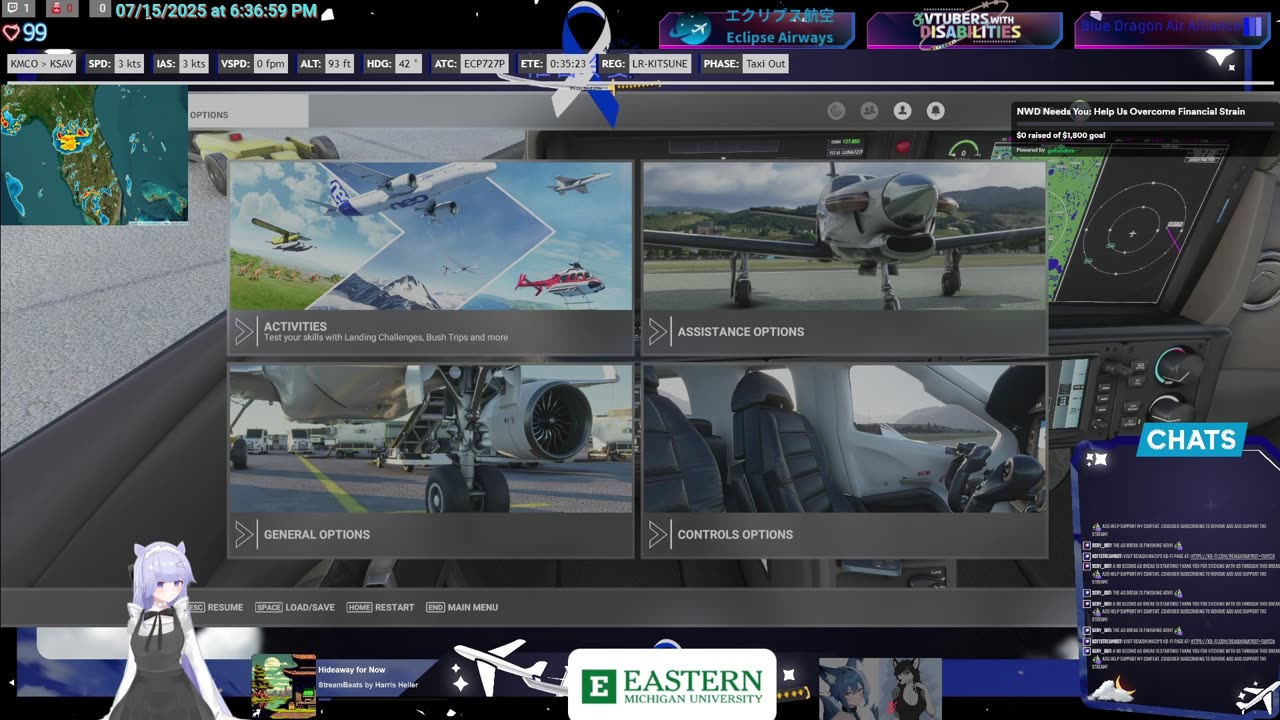Click the Eclipse Airways planet logo
This screenshot has width=1280, height=720.
coord(691,30)
